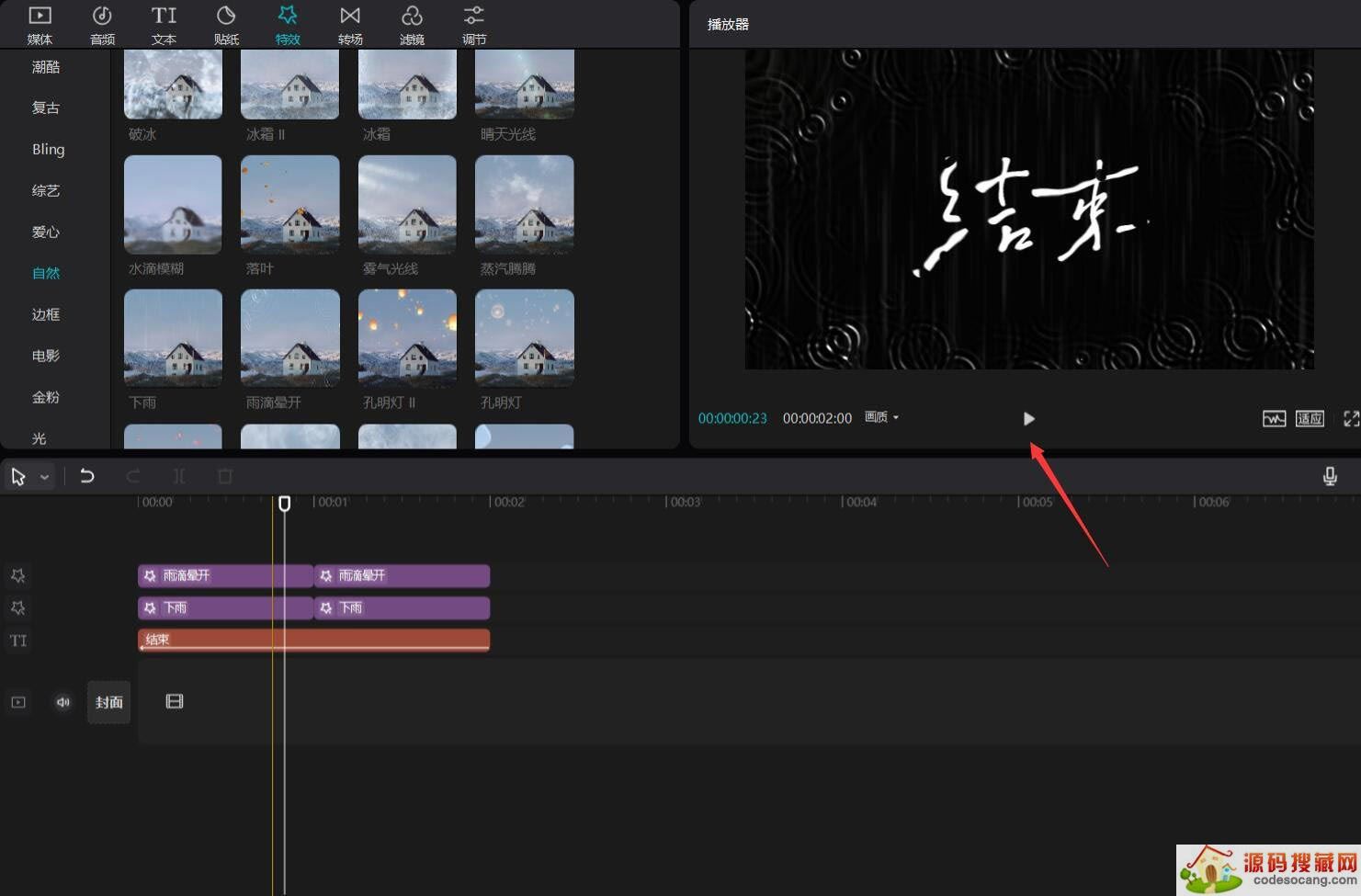The image size is (1361, 896).
Task: Switch to the 转场 transitions tab
Action: [350, 25]
